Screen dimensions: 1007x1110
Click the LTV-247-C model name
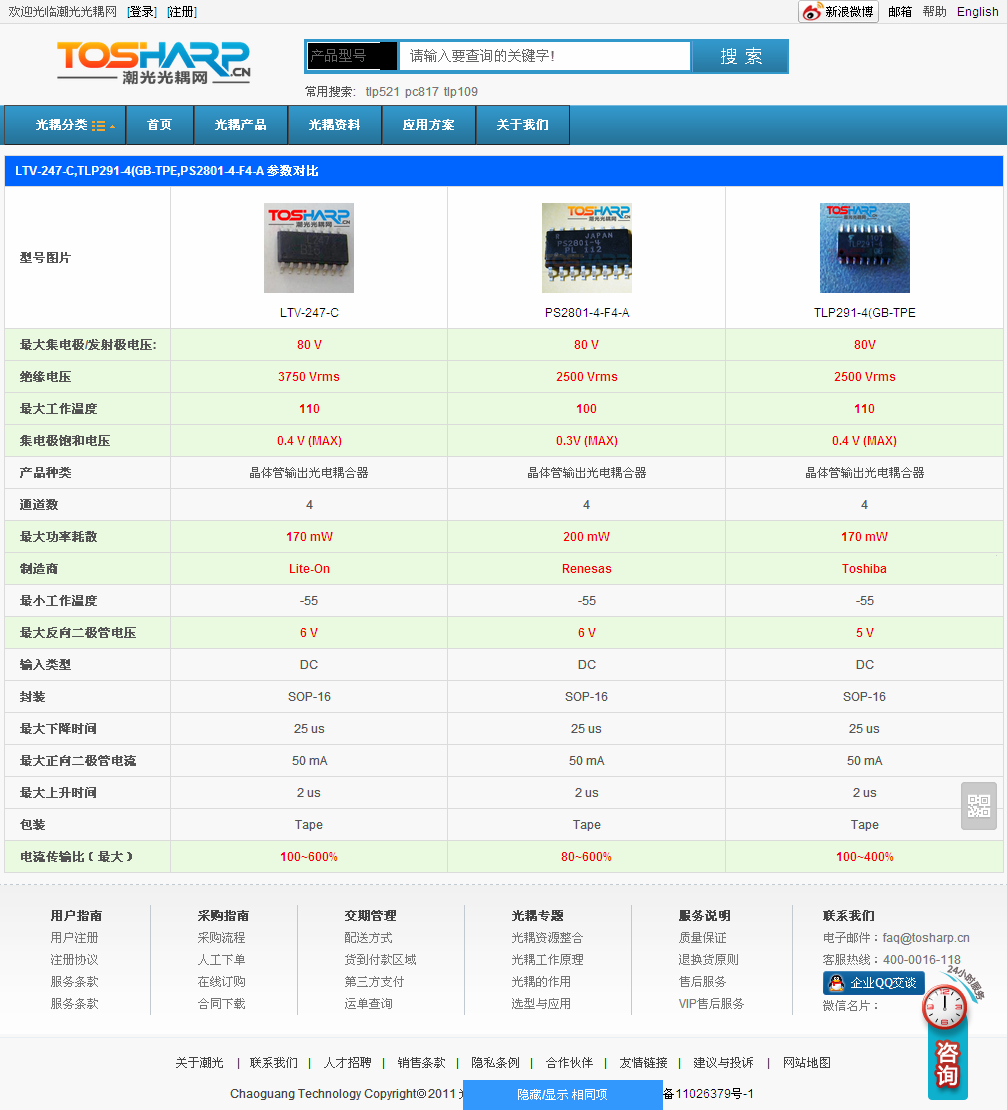(309, 312)
